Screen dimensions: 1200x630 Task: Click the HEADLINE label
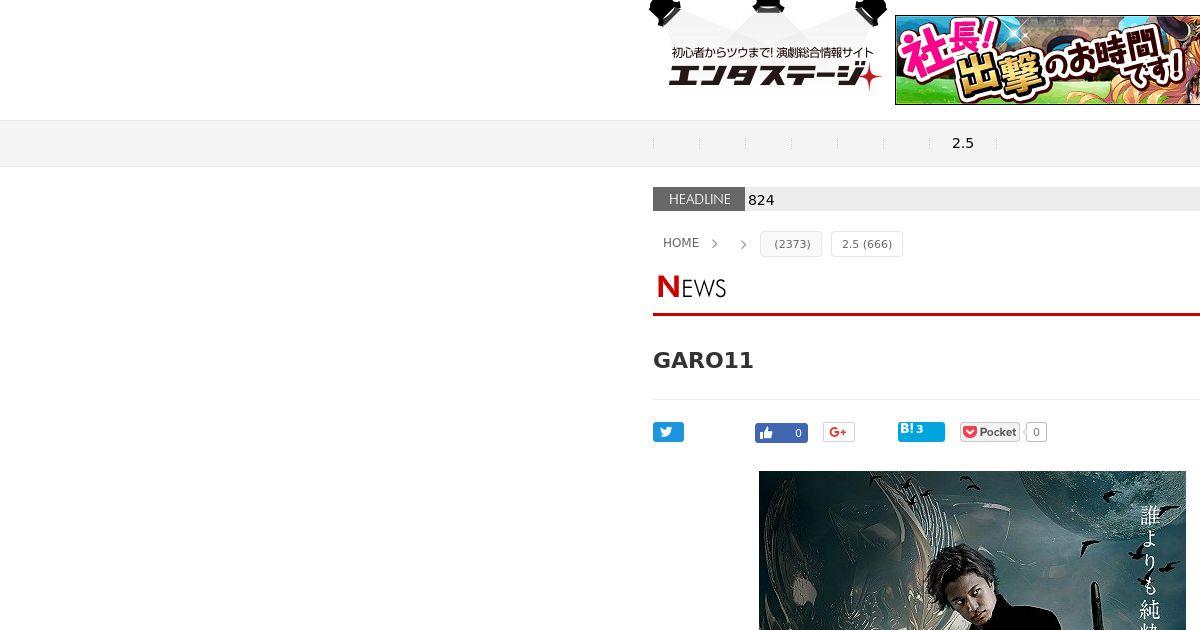pyautogui.click(x=699, y=199)
